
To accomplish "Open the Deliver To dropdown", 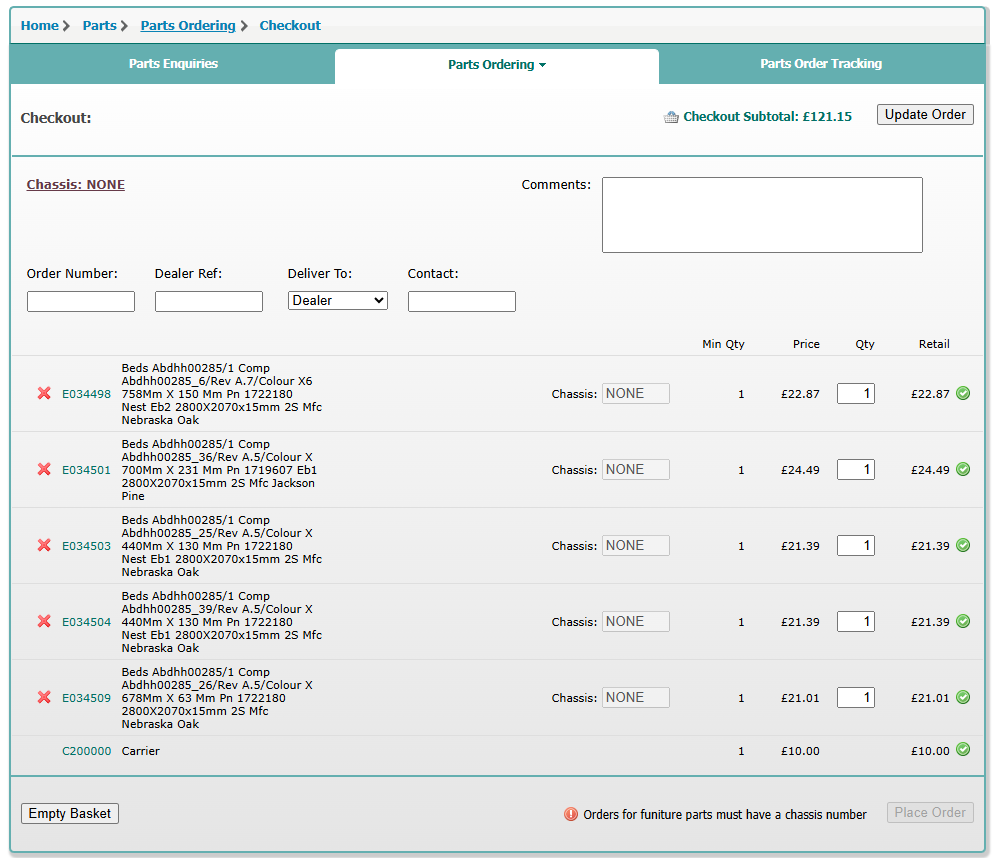I will [x=337, y=300].
